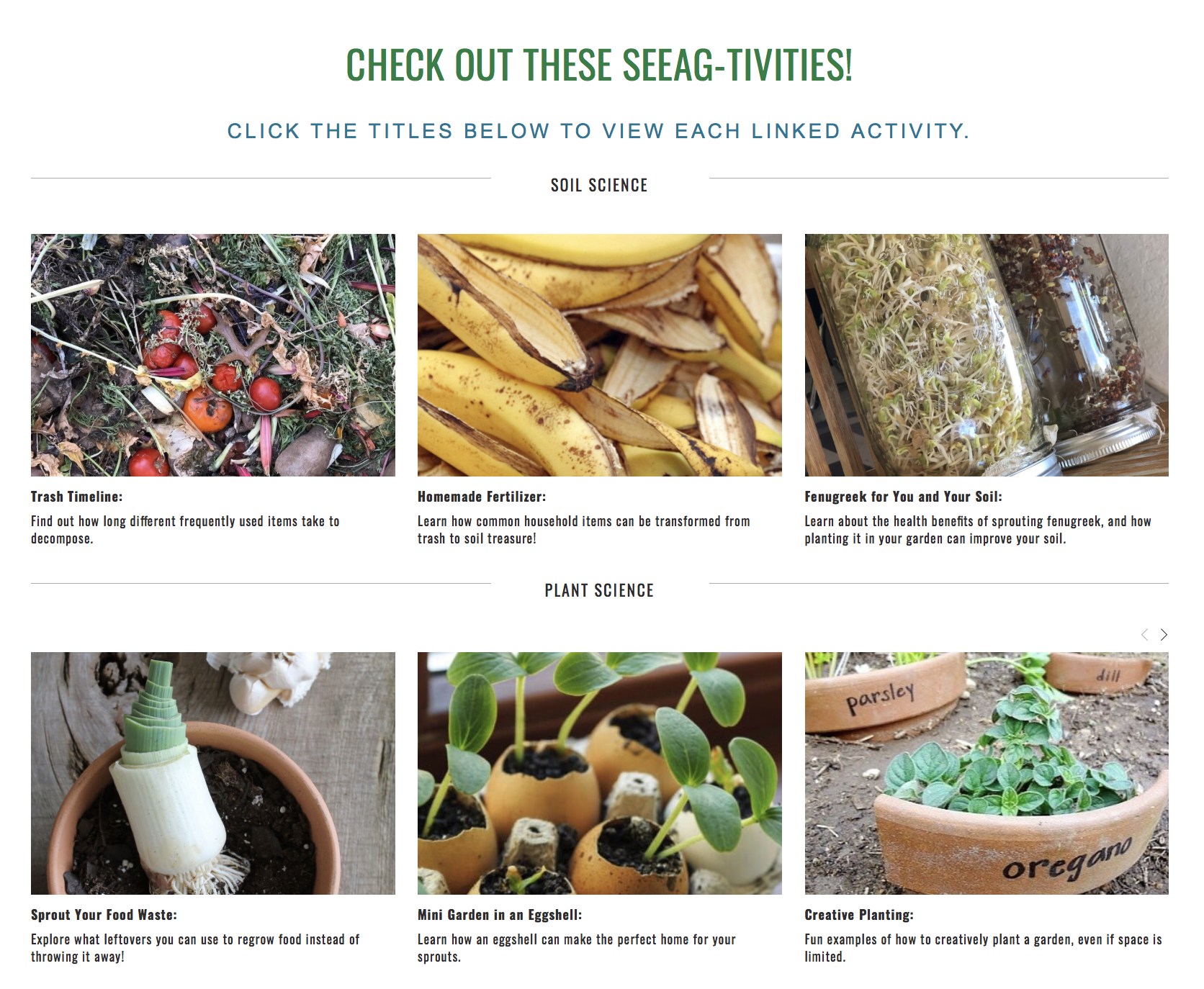
Task: Click the oregano herb pots photo
Action: click(x=987, y=774)
